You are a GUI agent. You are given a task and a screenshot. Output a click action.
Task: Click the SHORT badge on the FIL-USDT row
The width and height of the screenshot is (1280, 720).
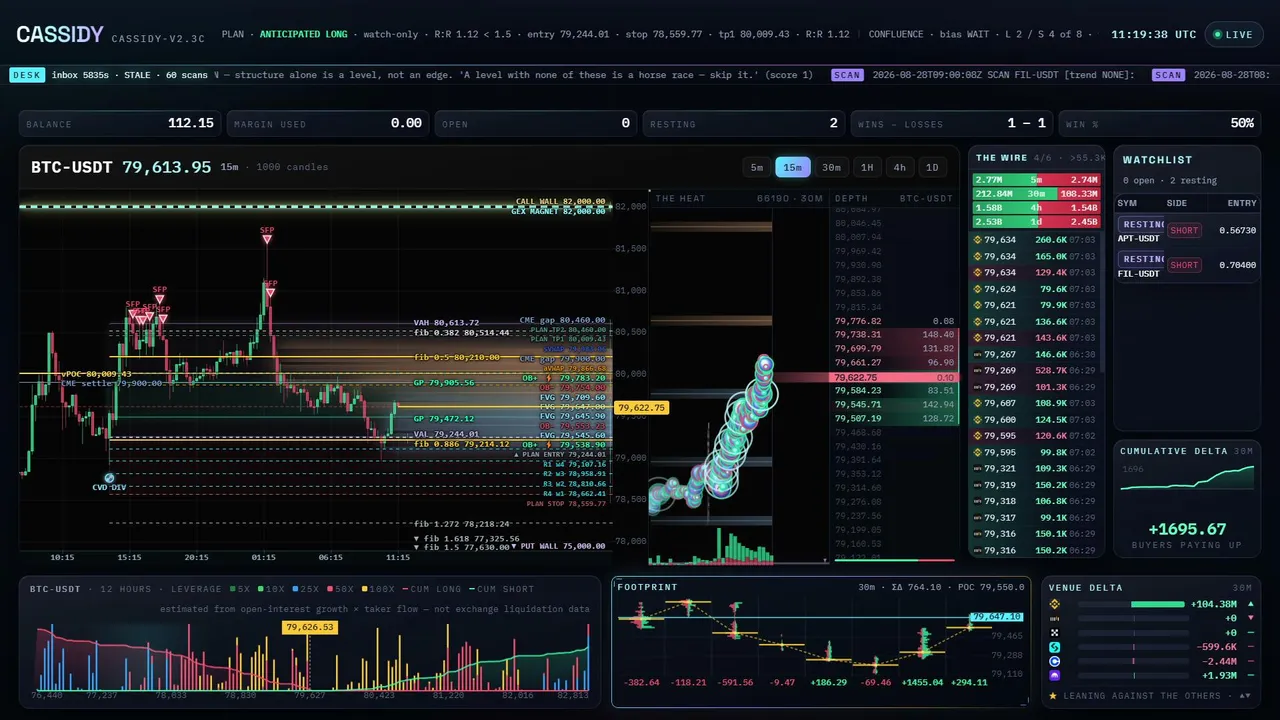click(x=1184, y=265)
